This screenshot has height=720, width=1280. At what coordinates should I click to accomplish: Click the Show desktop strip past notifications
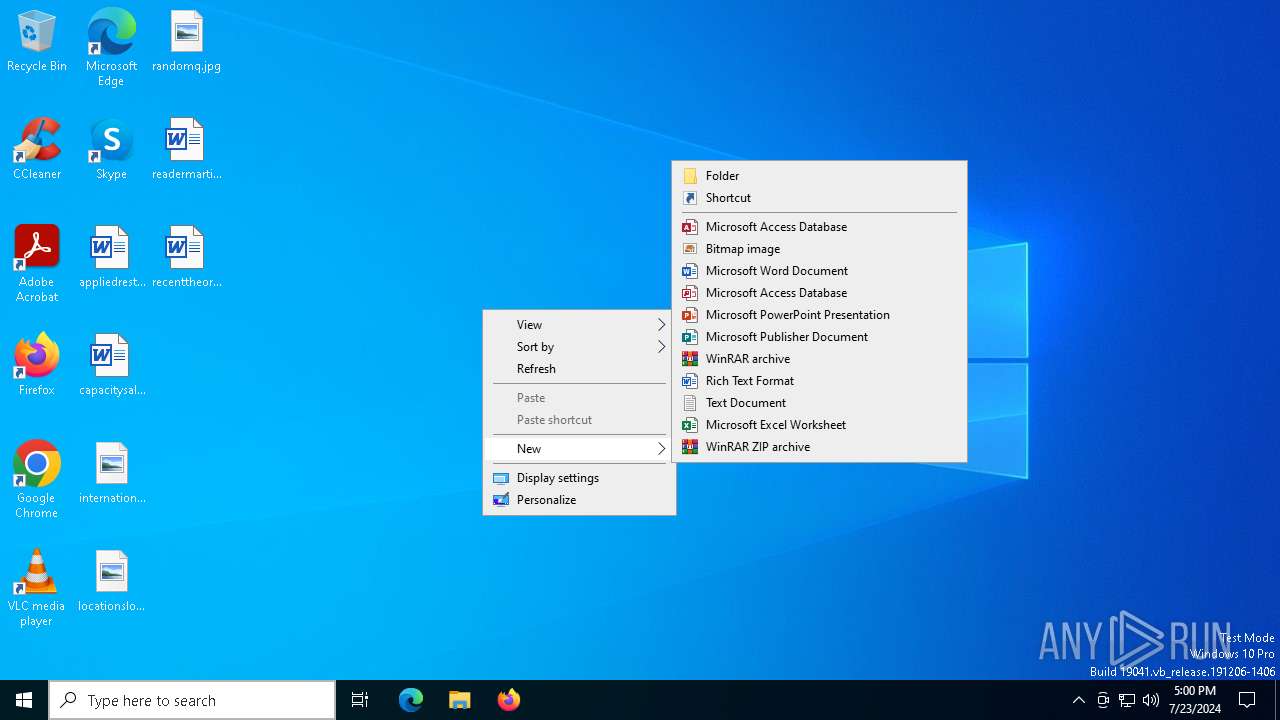tap(1277, 700)
